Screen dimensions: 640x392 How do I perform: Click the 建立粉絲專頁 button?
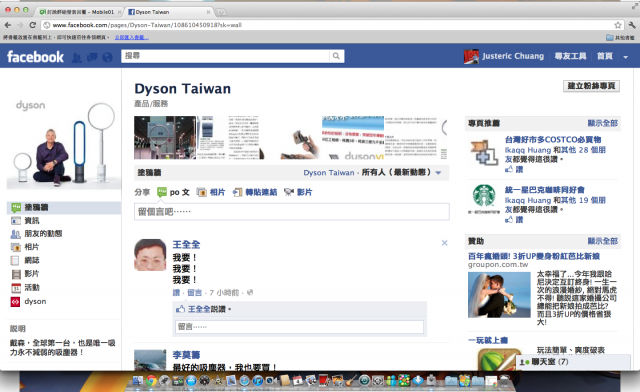pos(591,86)
